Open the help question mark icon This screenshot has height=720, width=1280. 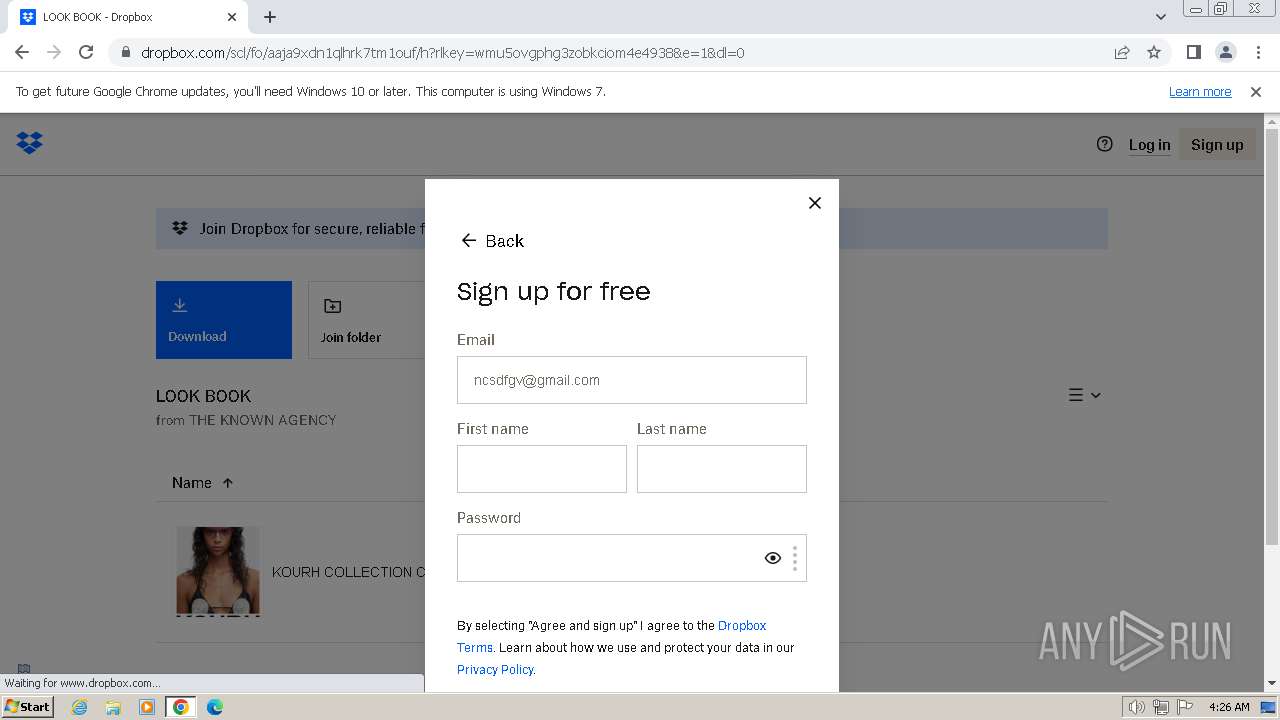[1104, 144]
